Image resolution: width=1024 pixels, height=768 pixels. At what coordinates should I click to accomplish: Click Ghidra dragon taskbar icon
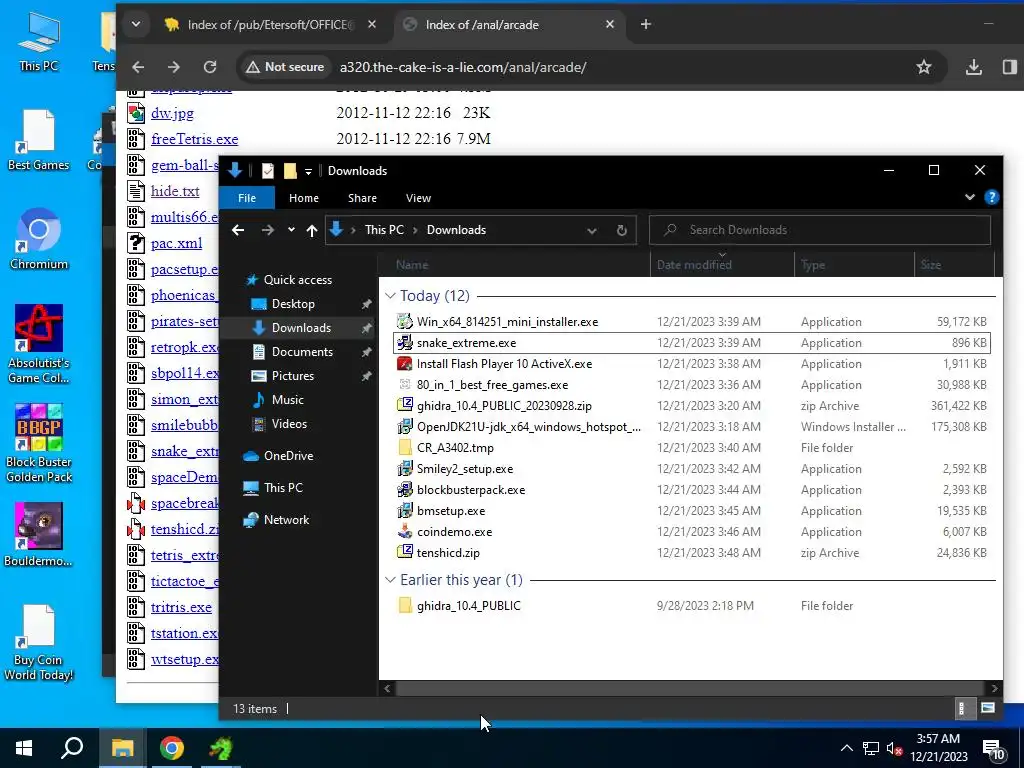tap(221, 748)
